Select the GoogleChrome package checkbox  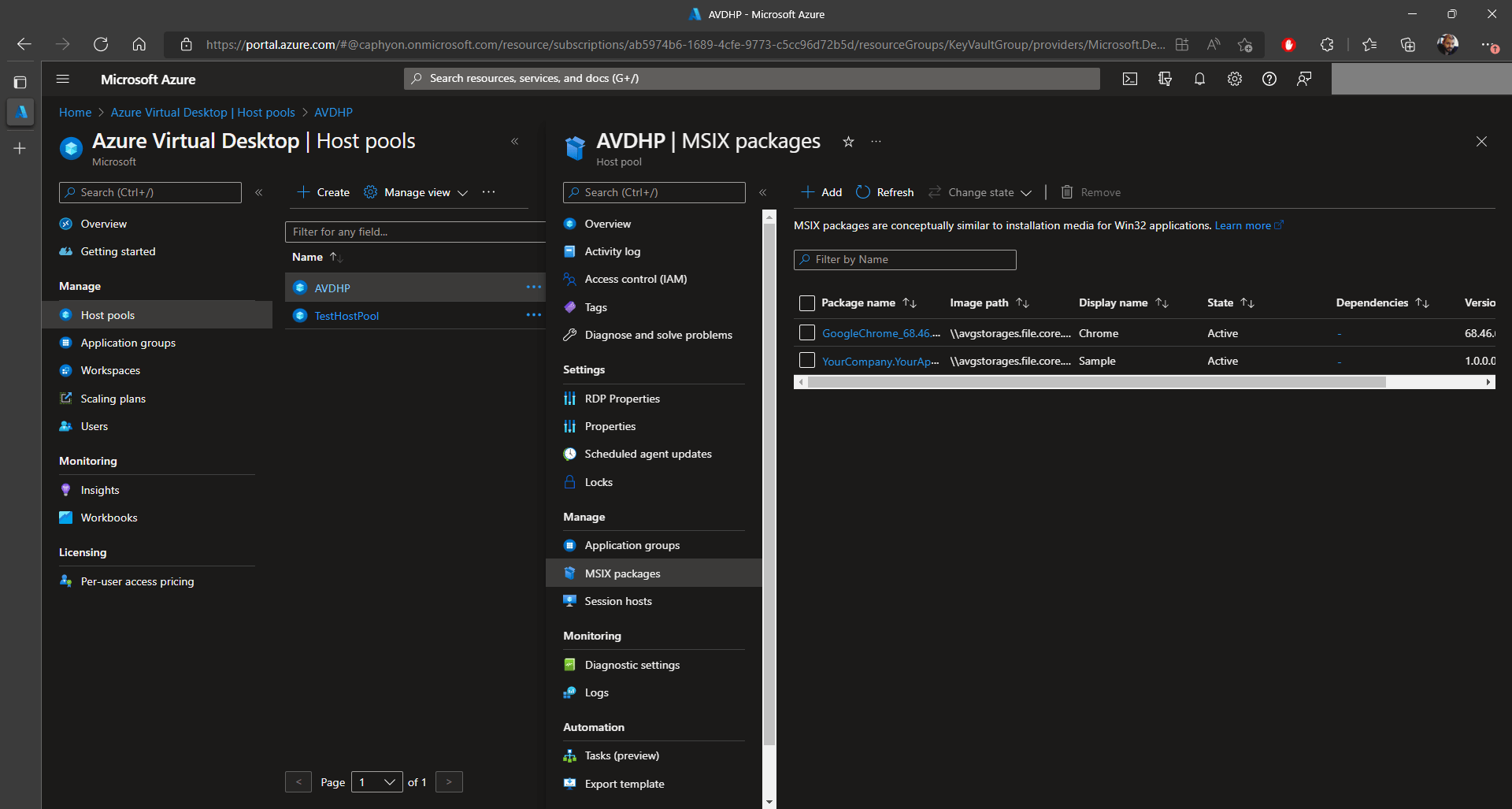pyautogui.click(x=806, y=333)
